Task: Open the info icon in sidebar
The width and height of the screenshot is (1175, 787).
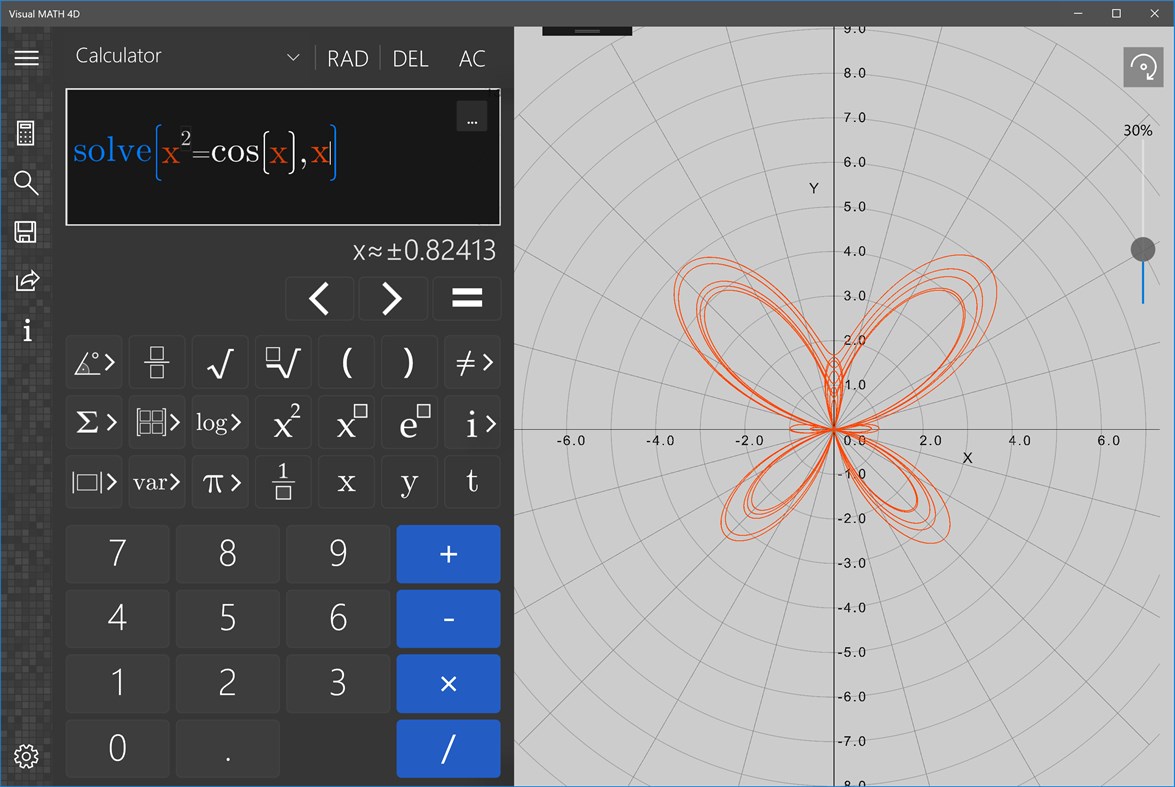Action: [x=27, y=330]
